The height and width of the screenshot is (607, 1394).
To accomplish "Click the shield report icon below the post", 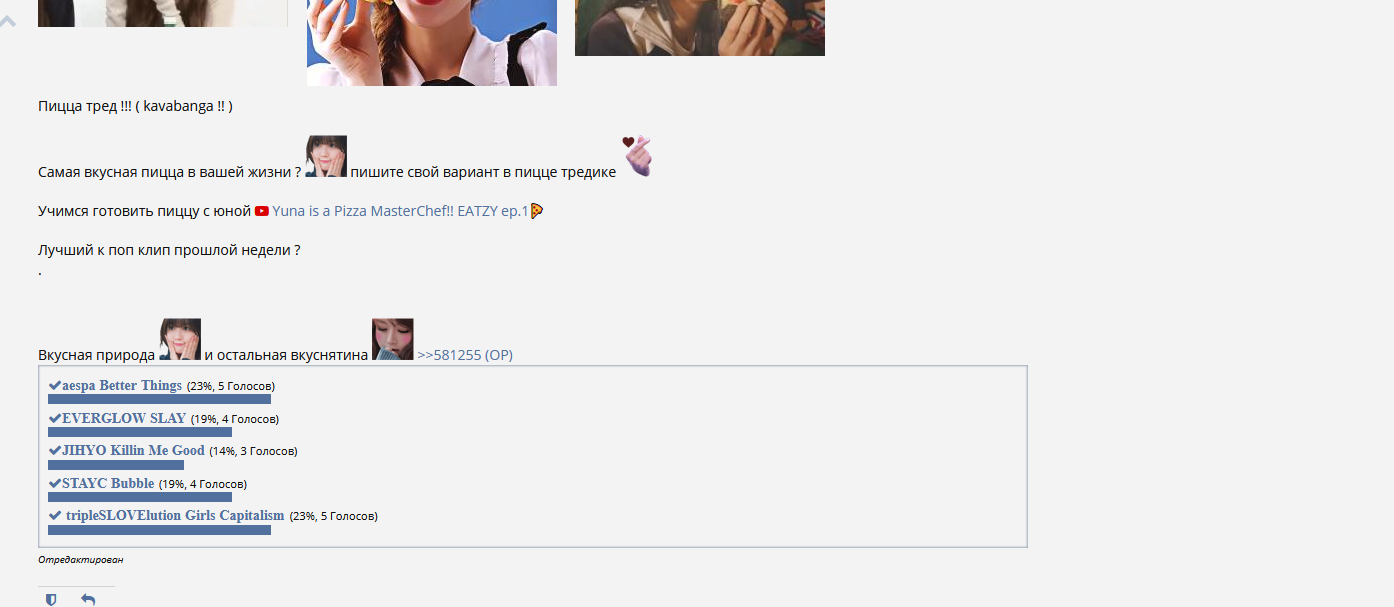I will click(x=51, y=599).
